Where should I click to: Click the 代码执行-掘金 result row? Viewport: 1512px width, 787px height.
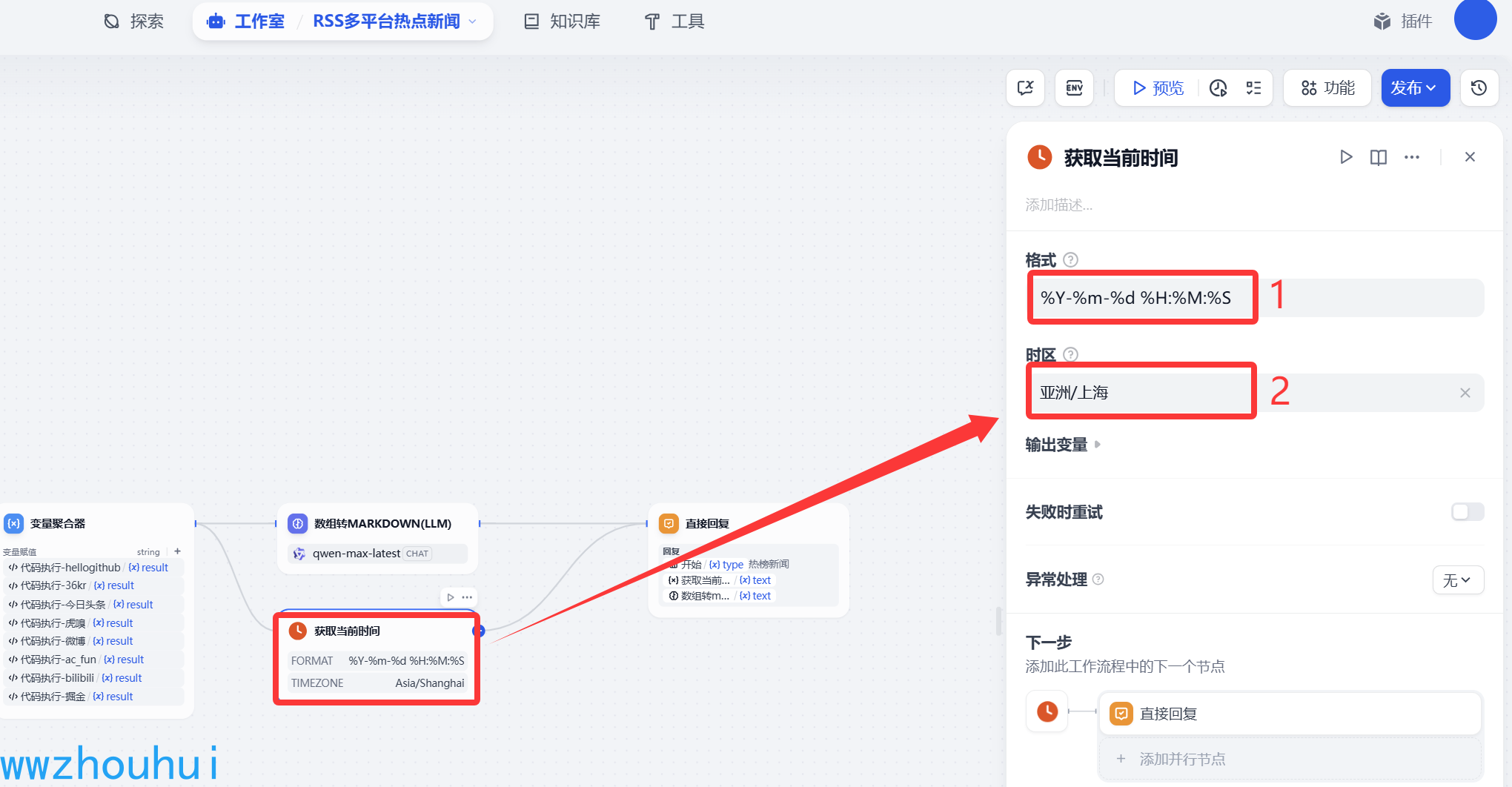click(x=93, y=697)
